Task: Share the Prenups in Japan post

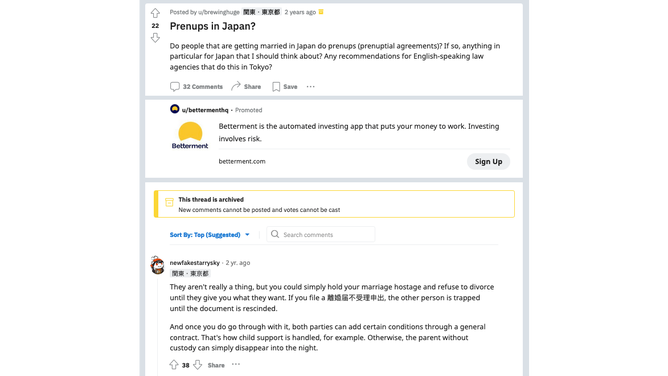Action: tap(246, 86)
